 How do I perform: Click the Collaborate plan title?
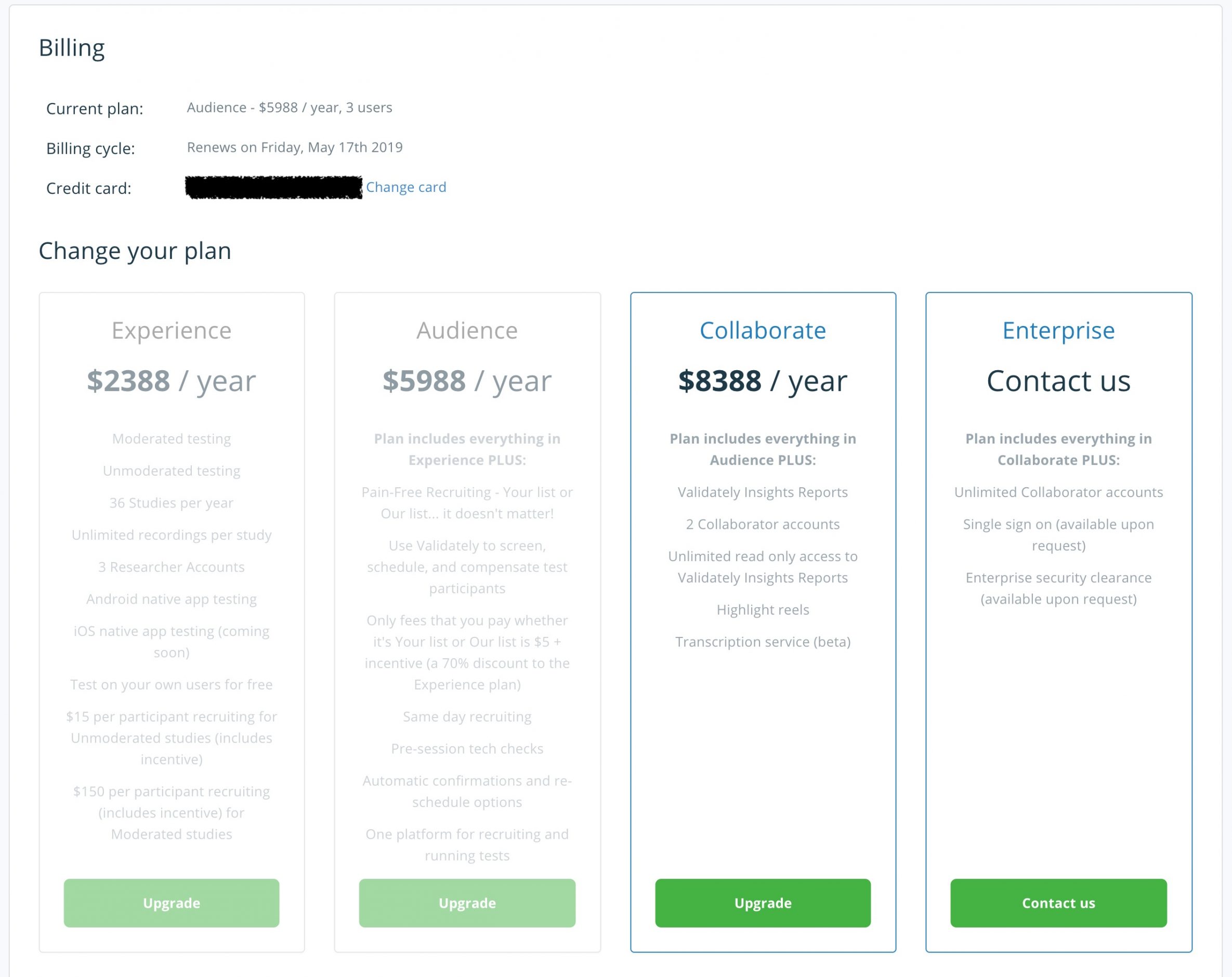pos(762,330)
